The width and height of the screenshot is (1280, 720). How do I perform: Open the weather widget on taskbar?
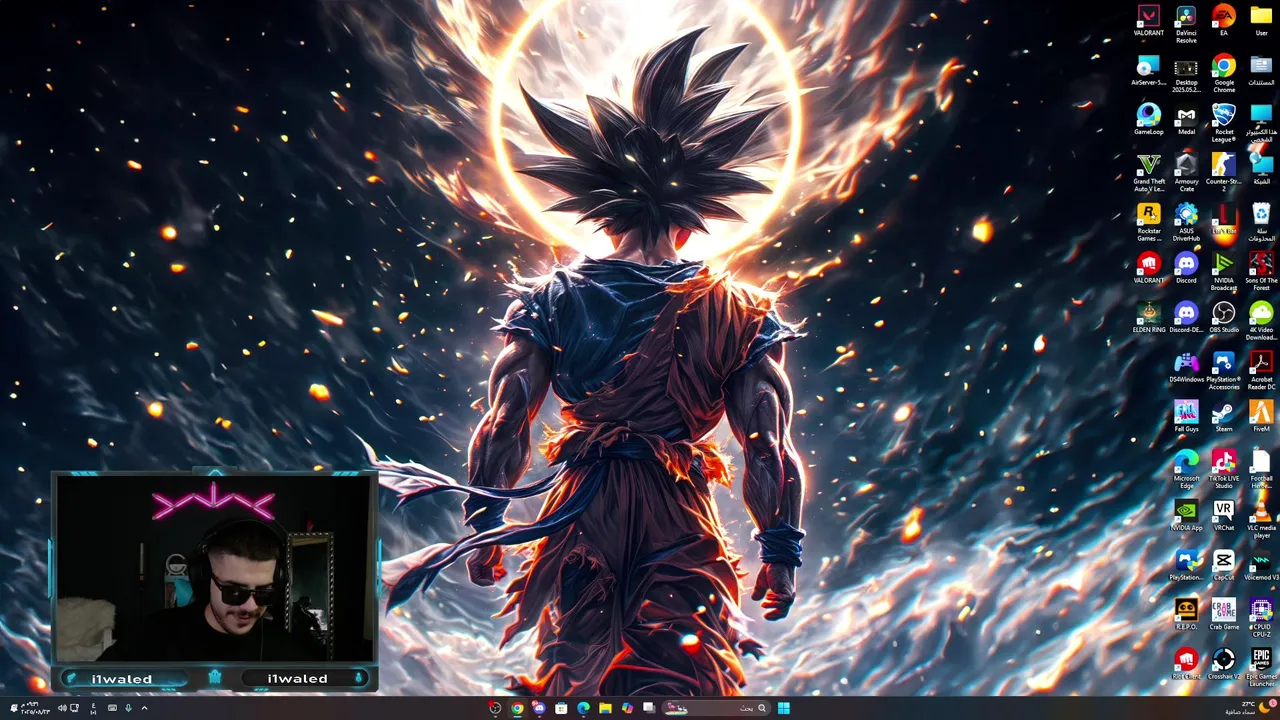click(1252, 708)
